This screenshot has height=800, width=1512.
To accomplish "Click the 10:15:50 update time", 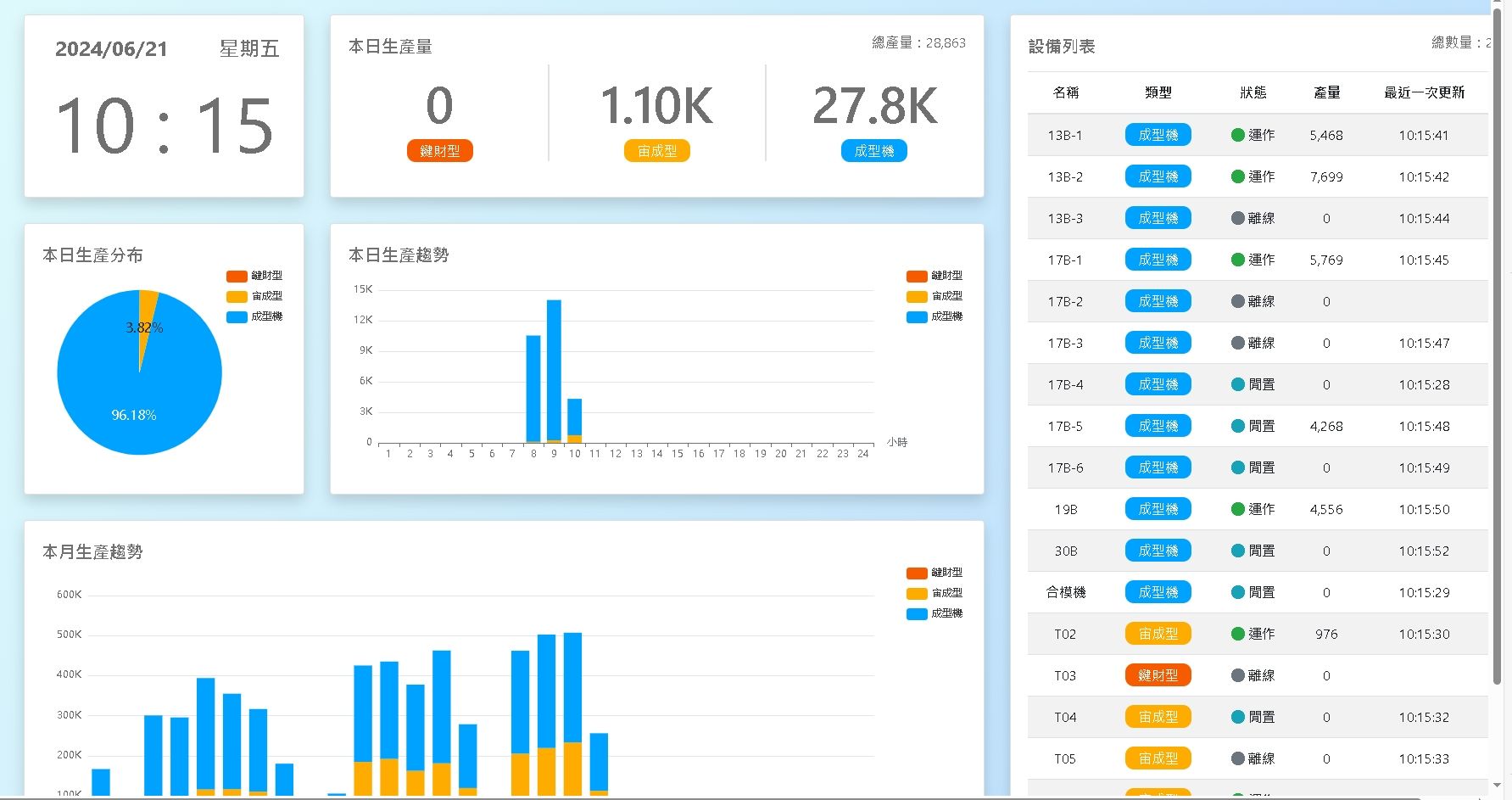I will coord(1425,509).
